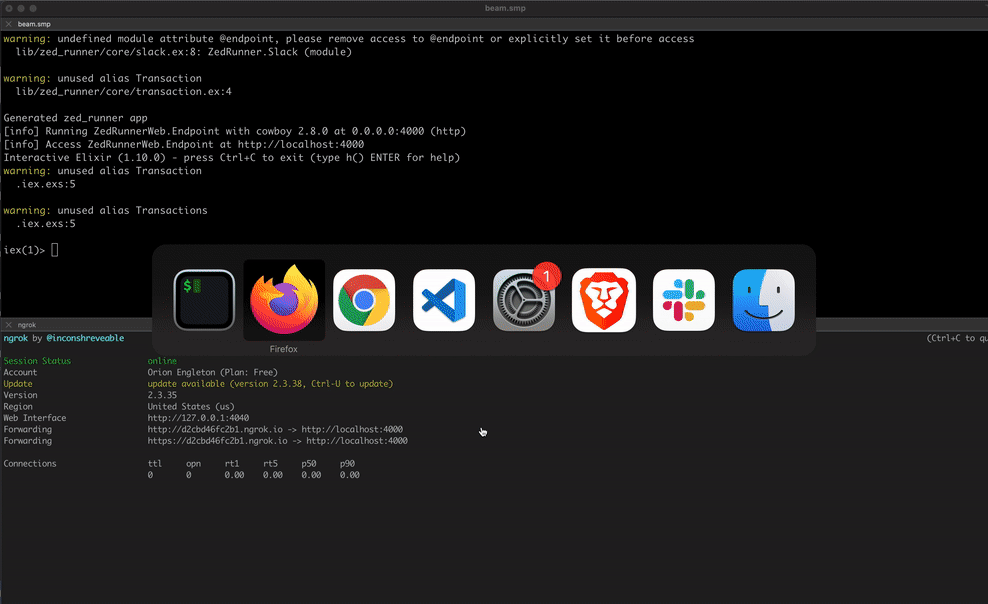Click the beam.smp tab label
This screenshot has height=604, width=988.
pos(34,24)
